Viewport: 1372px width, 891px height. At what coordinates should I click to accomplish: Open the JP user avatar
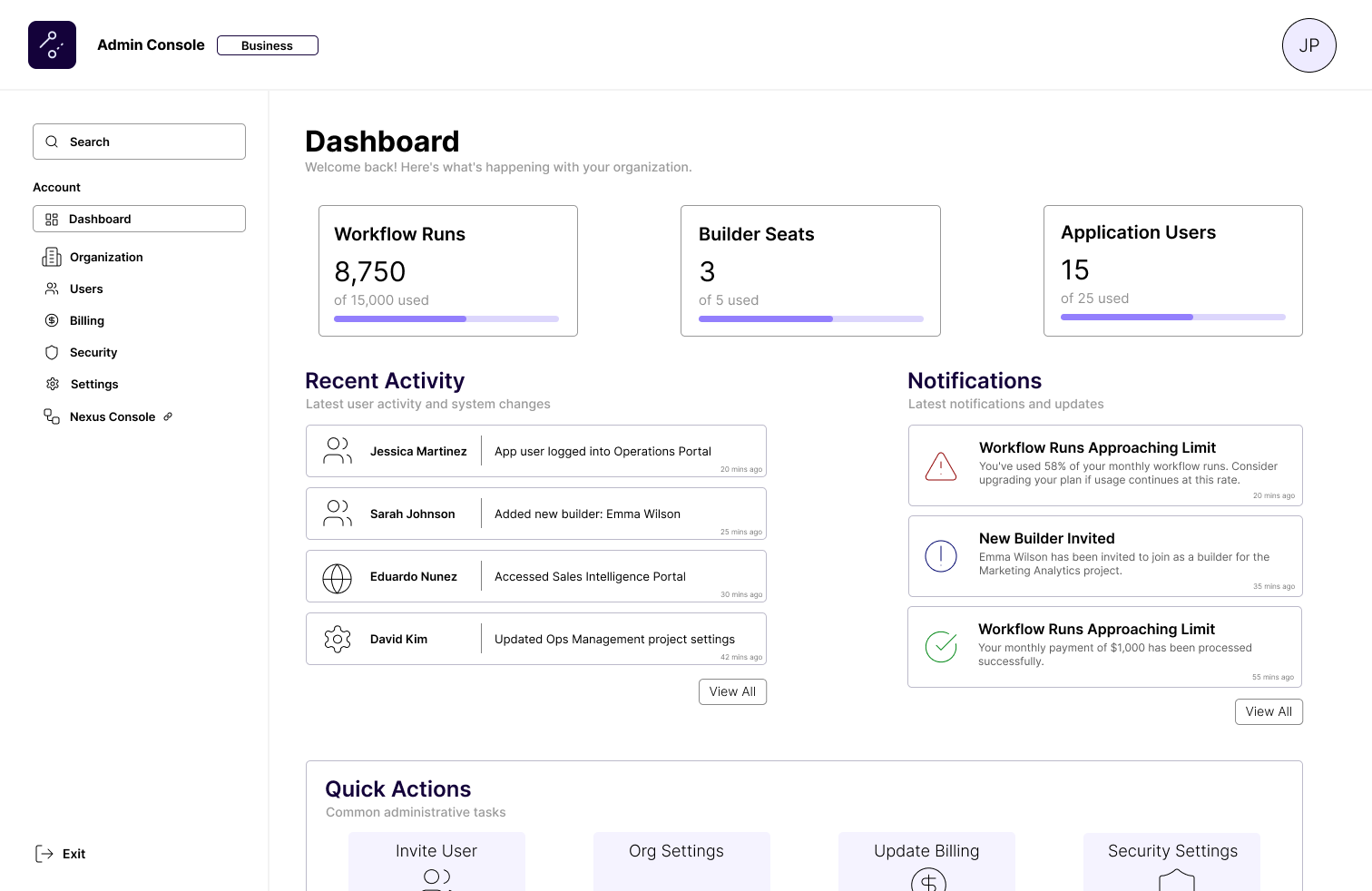(1308, 45)
